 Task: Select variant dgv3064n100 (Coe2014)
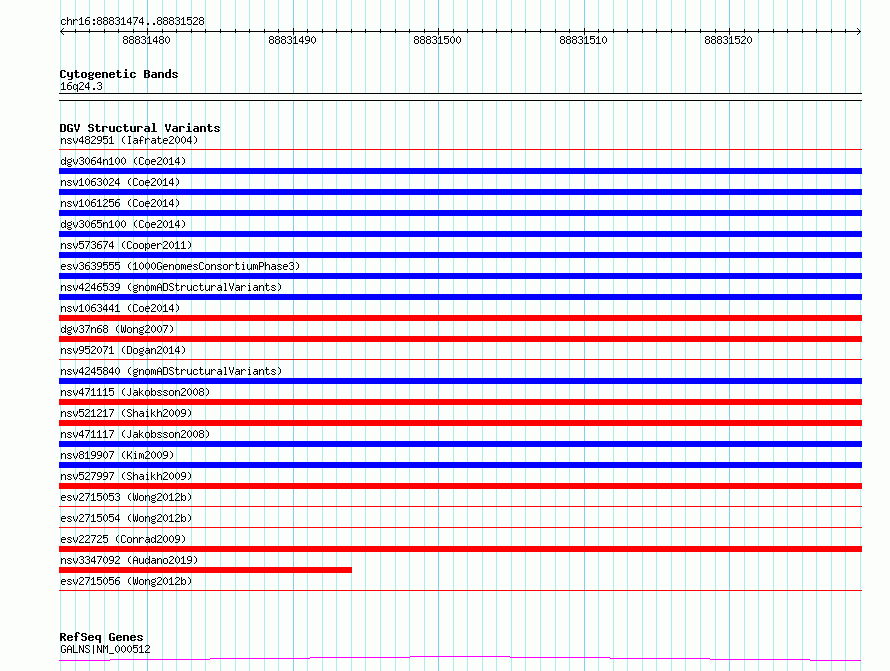coord(123,161)
